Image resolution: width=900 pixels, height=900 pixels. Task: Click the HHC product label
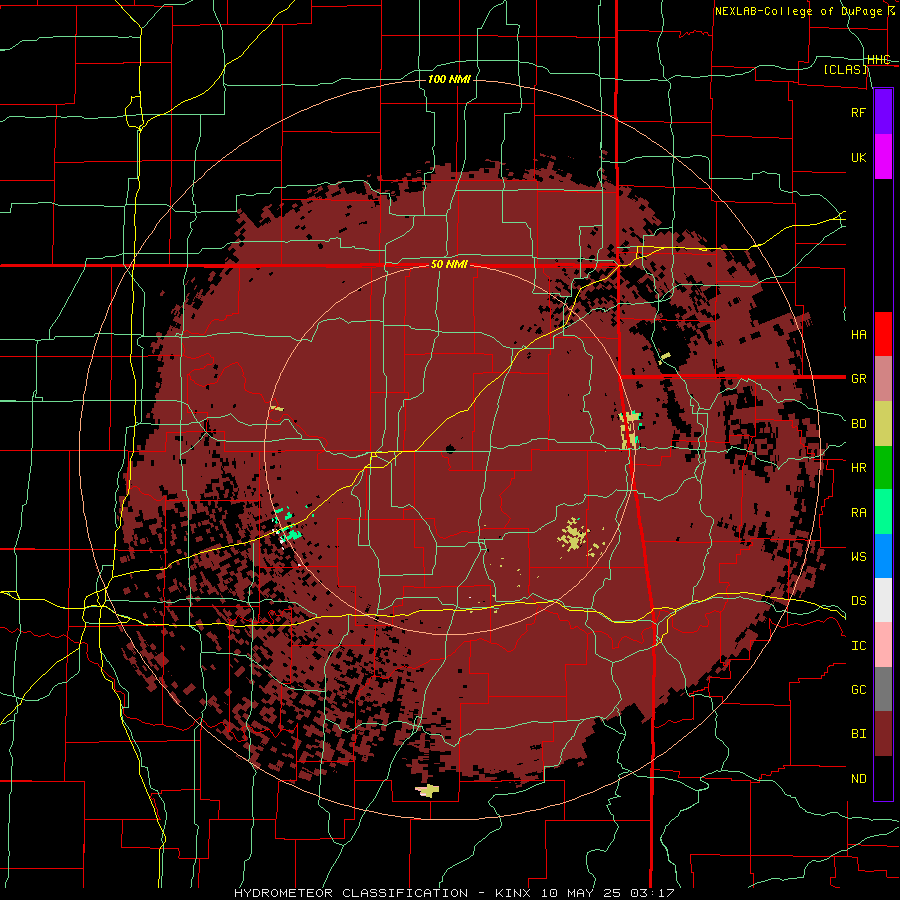click(878, 60)
